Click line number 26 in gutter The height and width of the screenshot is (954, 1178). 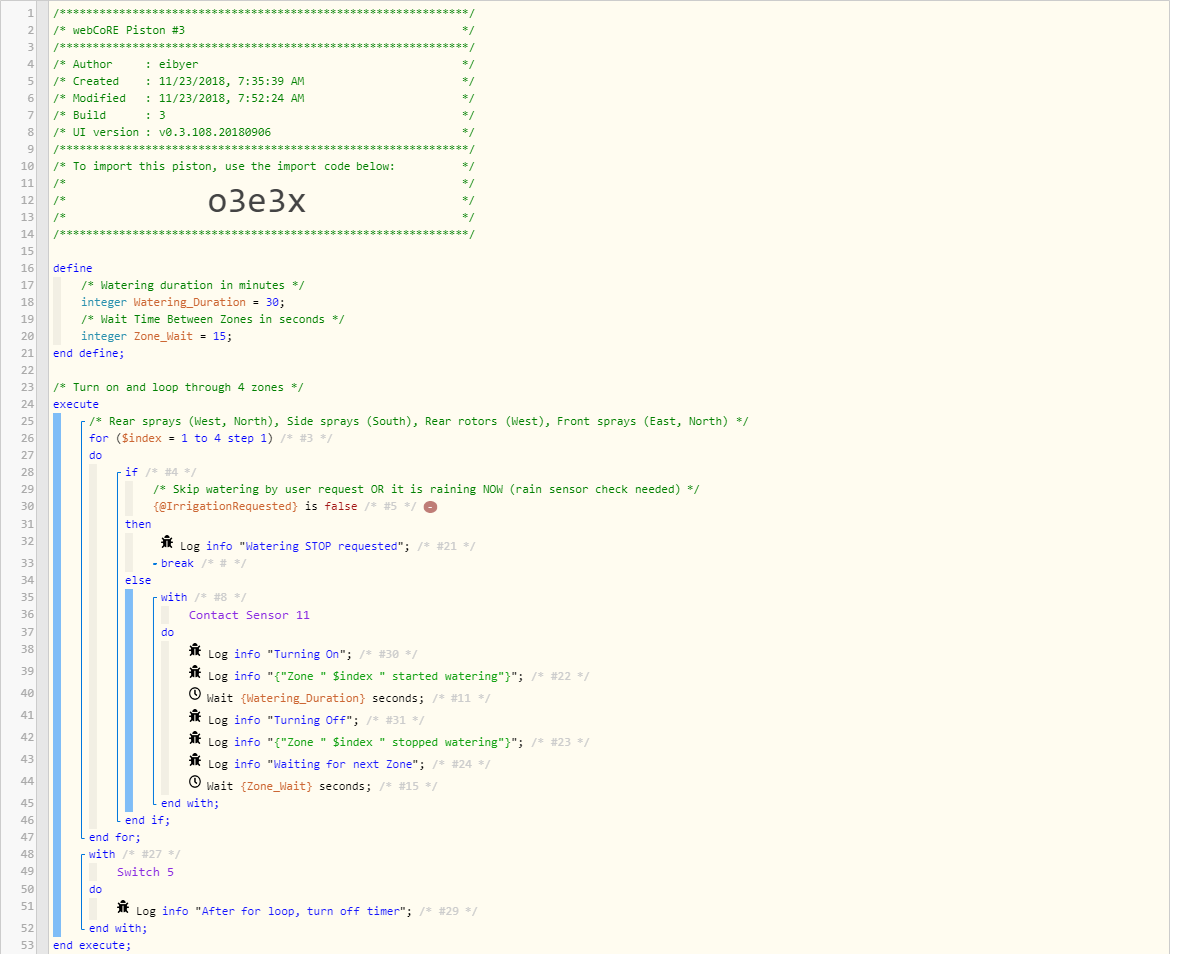[27, 438]
